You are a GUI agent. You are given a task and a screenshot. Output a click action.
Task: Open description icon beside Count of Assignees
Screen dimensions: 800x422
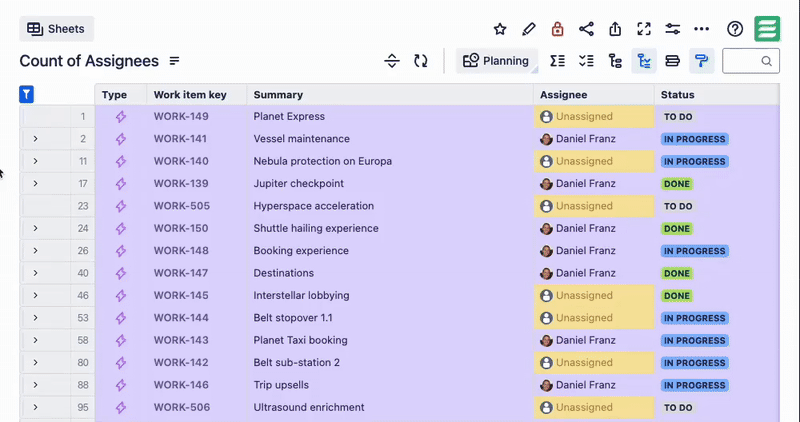(x=174, y=61)
